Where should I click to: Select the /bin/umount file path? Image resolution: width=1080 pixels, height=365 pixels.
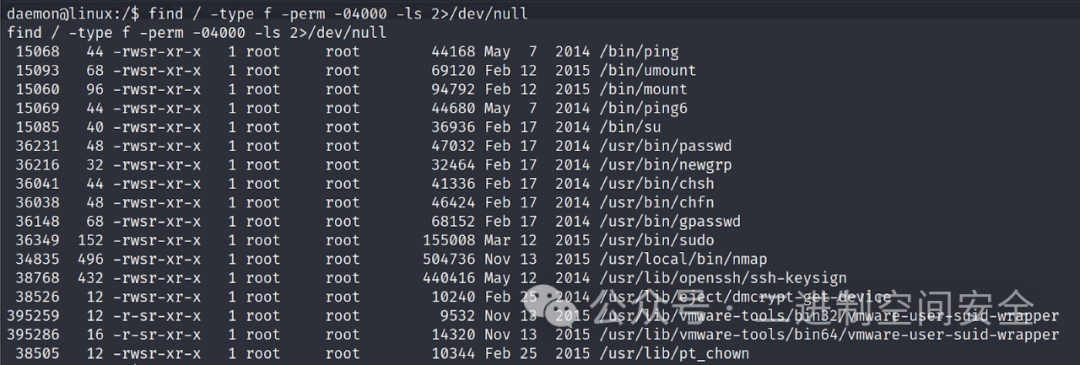[x=647, y=70]
